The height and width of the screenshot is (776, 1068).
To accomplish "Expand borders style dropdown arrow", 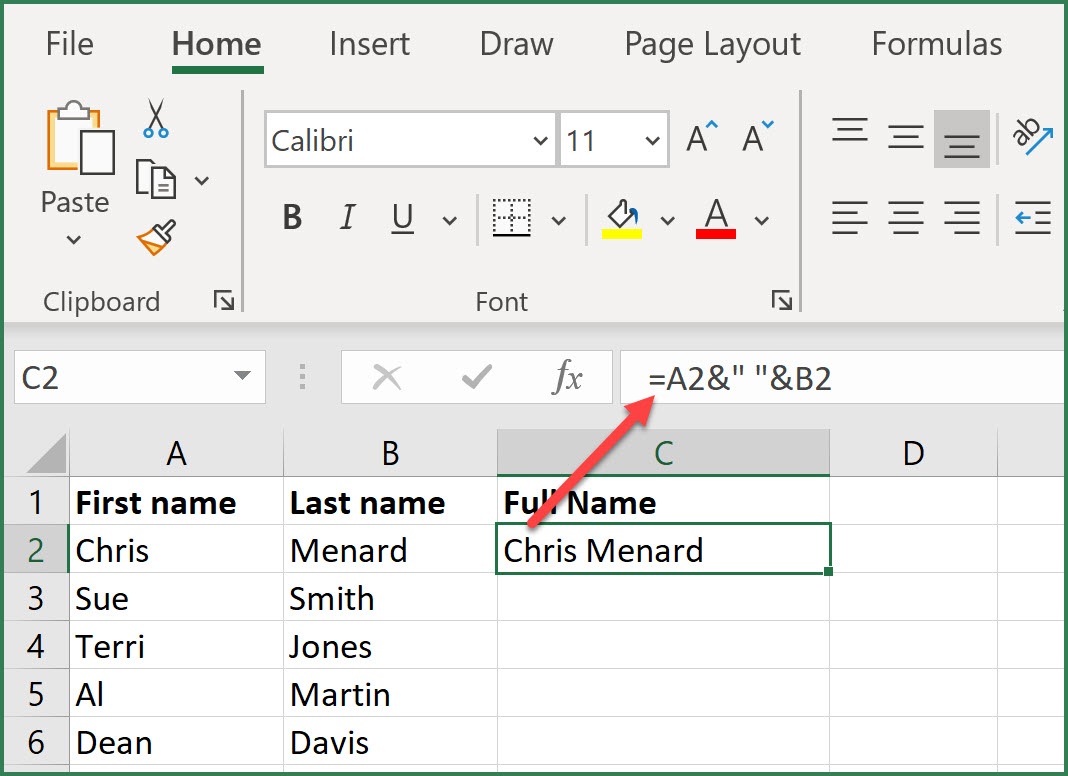I will click(x=559, y=221).
